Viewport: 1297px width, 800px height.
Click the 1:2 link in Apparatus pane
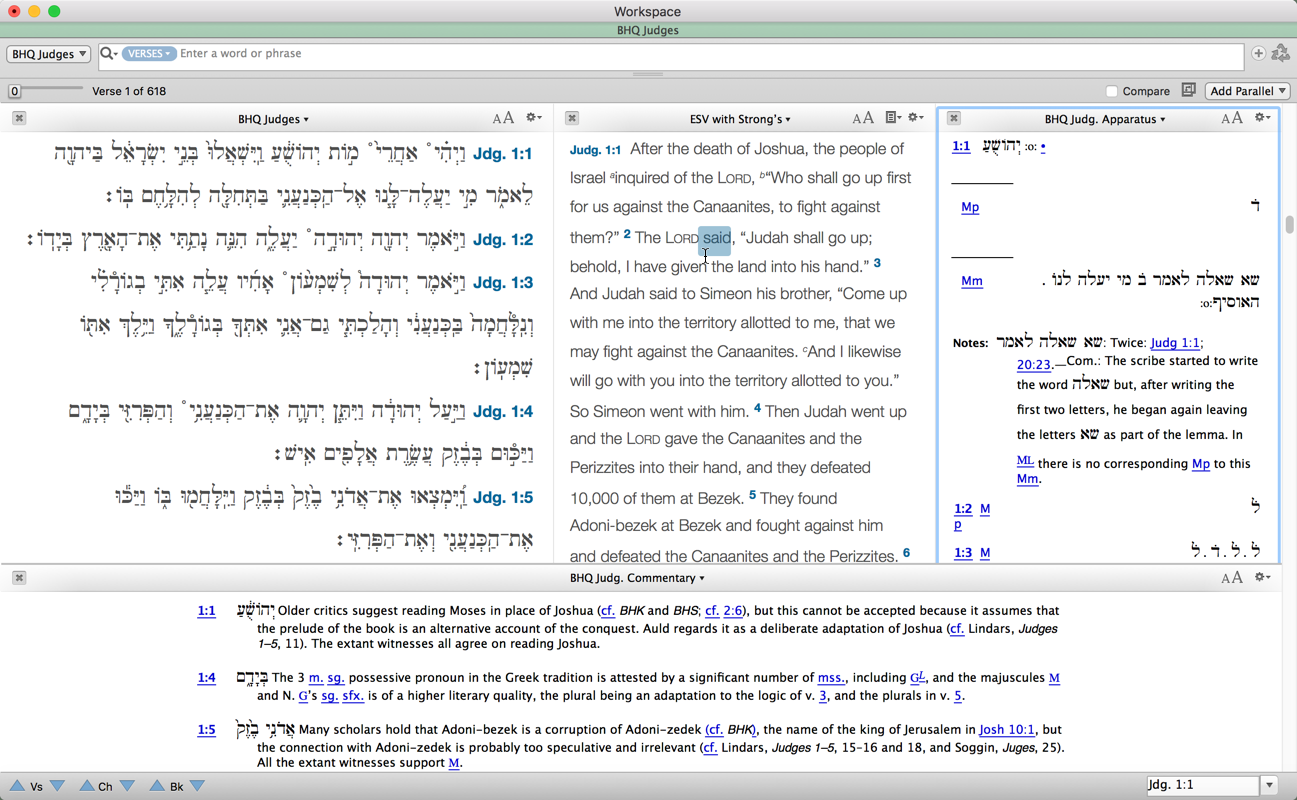point(962,509)
